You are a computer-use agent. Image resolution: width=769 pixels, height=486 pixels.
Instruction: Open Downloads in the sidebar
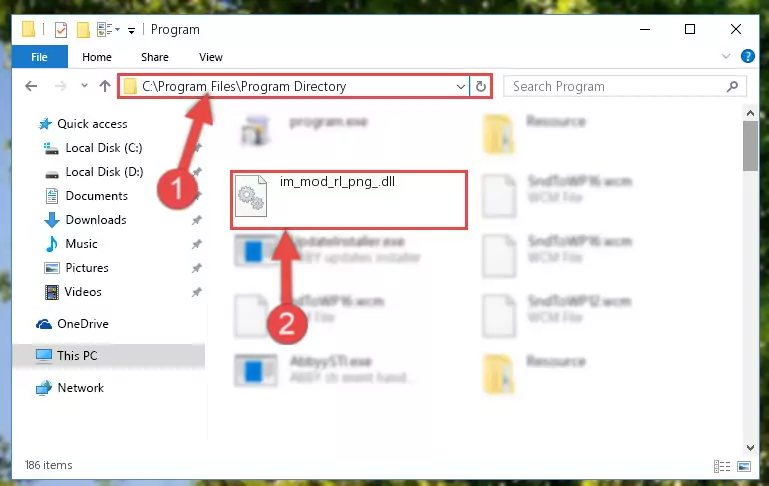[96, 220]
